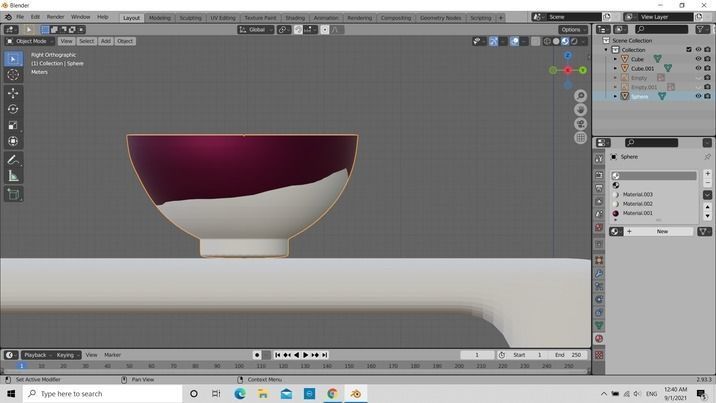716x403 pixels.
Task: Select the Rotate tool
Action: coord(13,109)
